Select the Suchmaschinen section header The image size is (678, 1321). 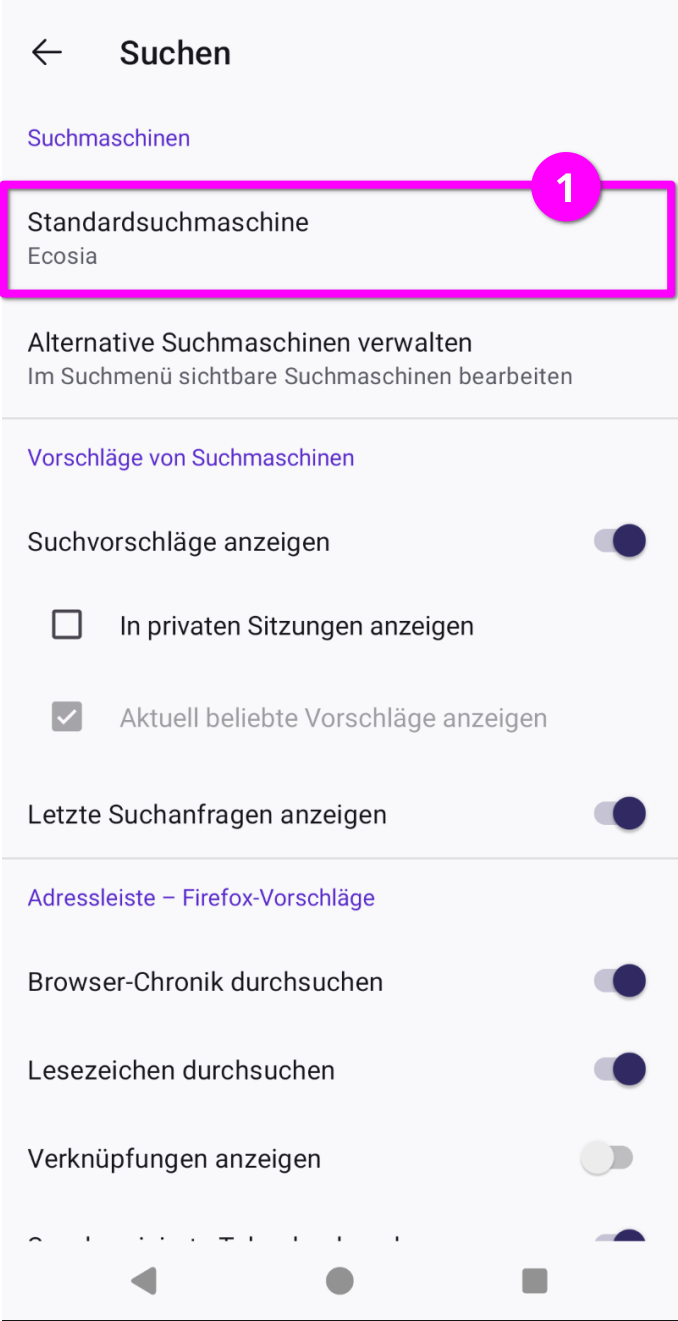[108, 138]
